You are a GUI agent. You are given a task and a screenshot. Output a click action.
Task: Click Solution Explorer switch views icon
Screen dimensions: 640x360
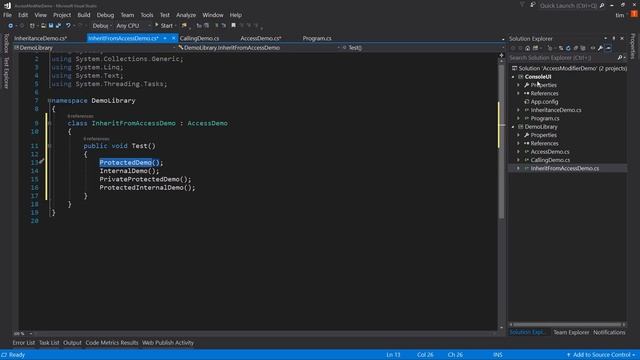coord(535,48)
